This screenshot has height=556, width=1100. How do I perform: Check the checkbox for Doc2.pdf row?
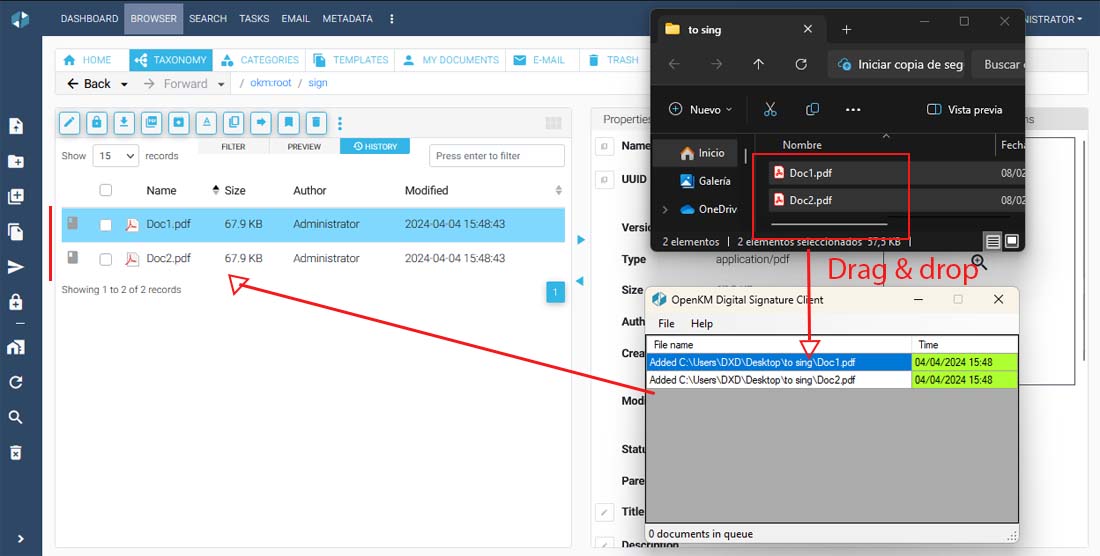coord(105,259)
